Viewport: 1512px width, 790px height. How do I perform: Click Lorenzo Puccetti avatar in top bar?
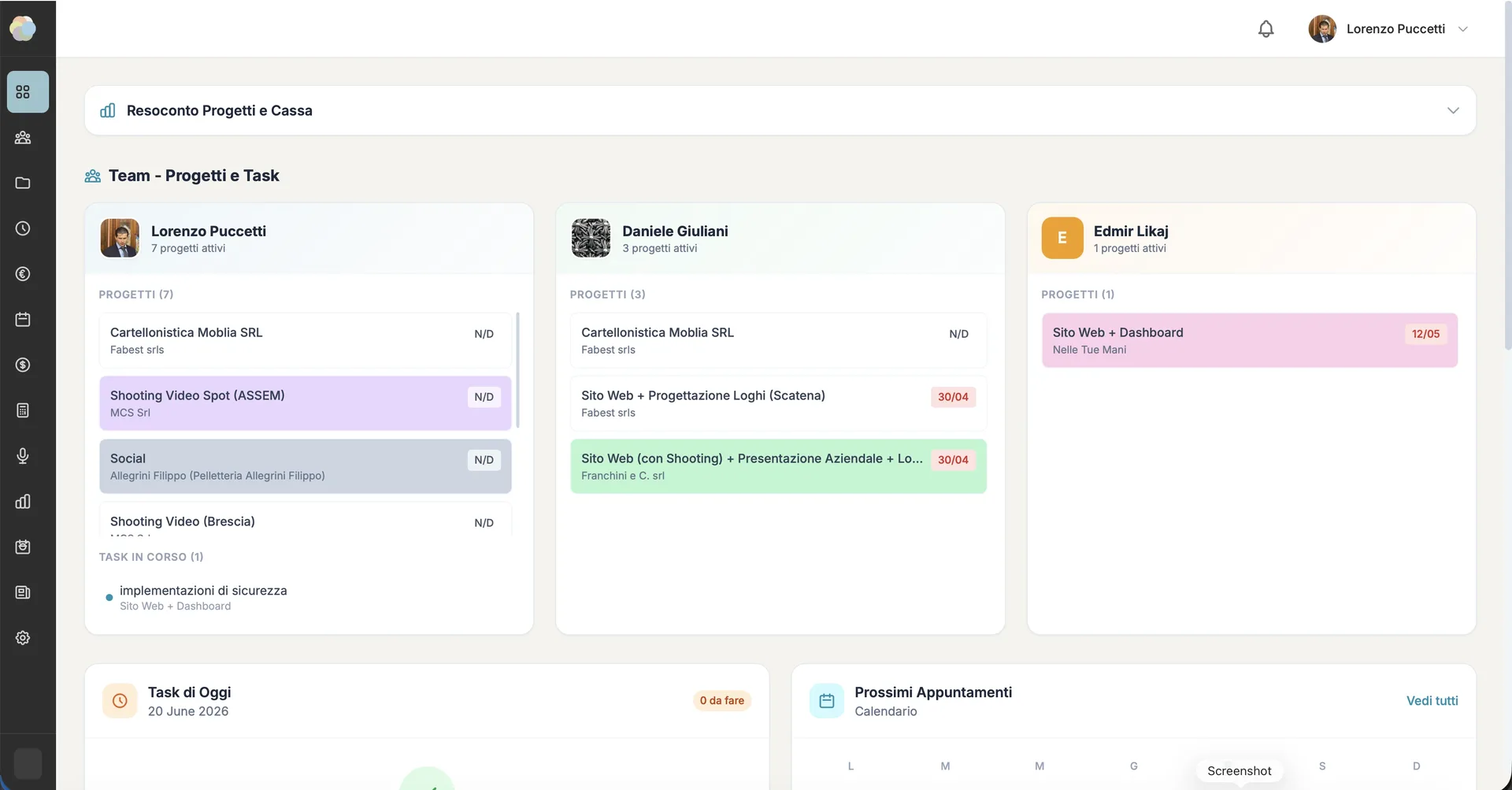tap(1322, 29)
